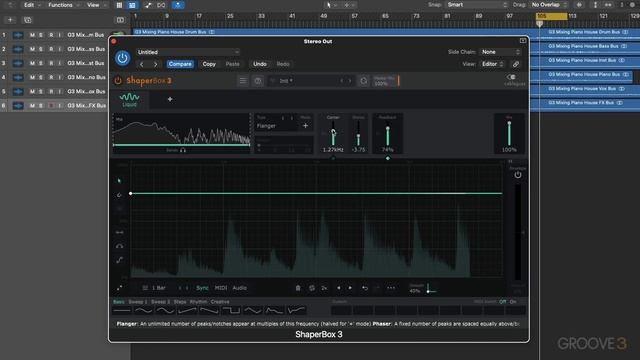Solo track 2 Bass Bus
The width and height of the screenshot is (640, 360).
41,49
